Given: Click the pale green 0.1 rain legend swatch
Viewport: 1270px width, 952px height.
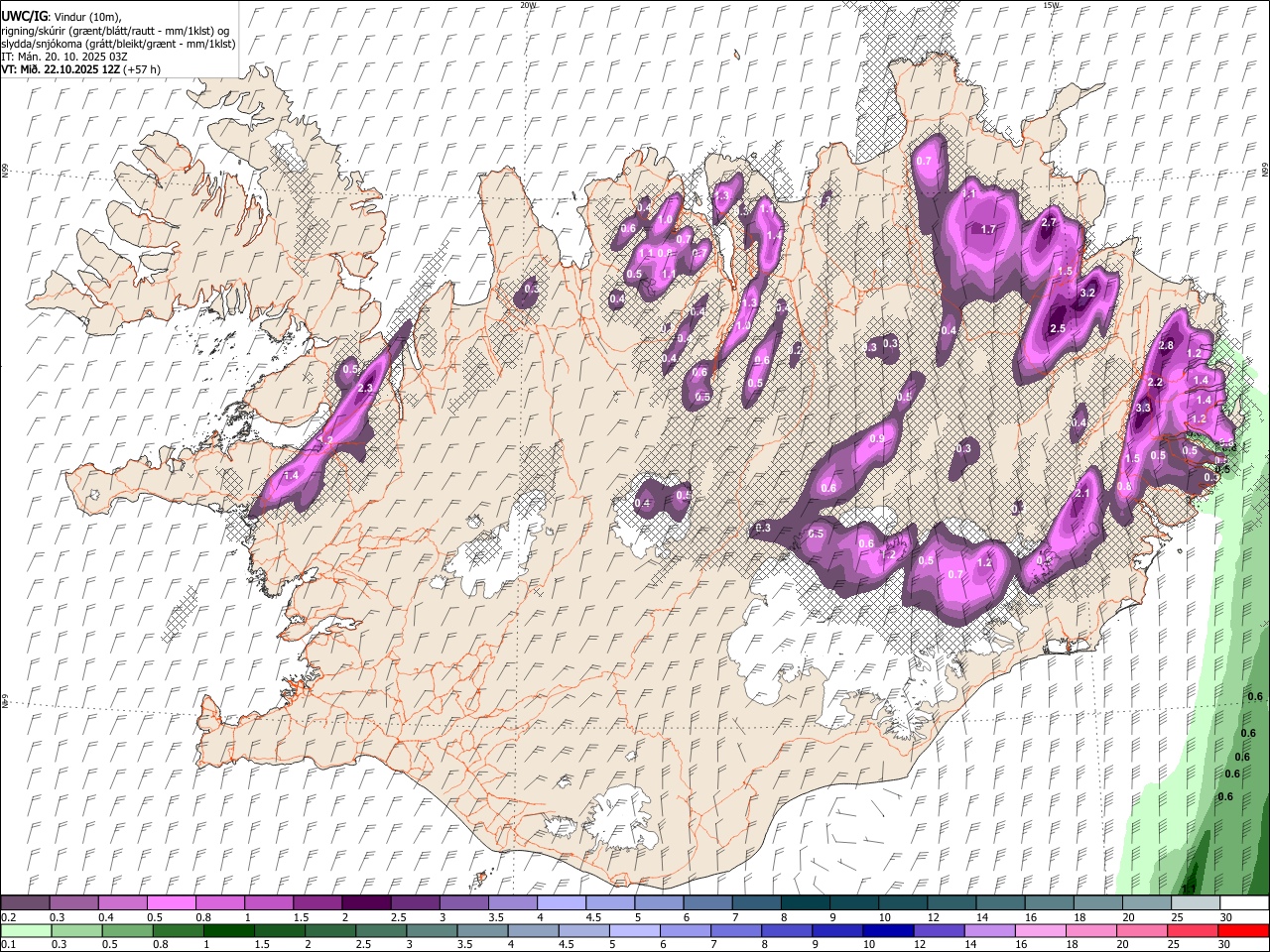Looking at the screenshot, I should 25,930.
